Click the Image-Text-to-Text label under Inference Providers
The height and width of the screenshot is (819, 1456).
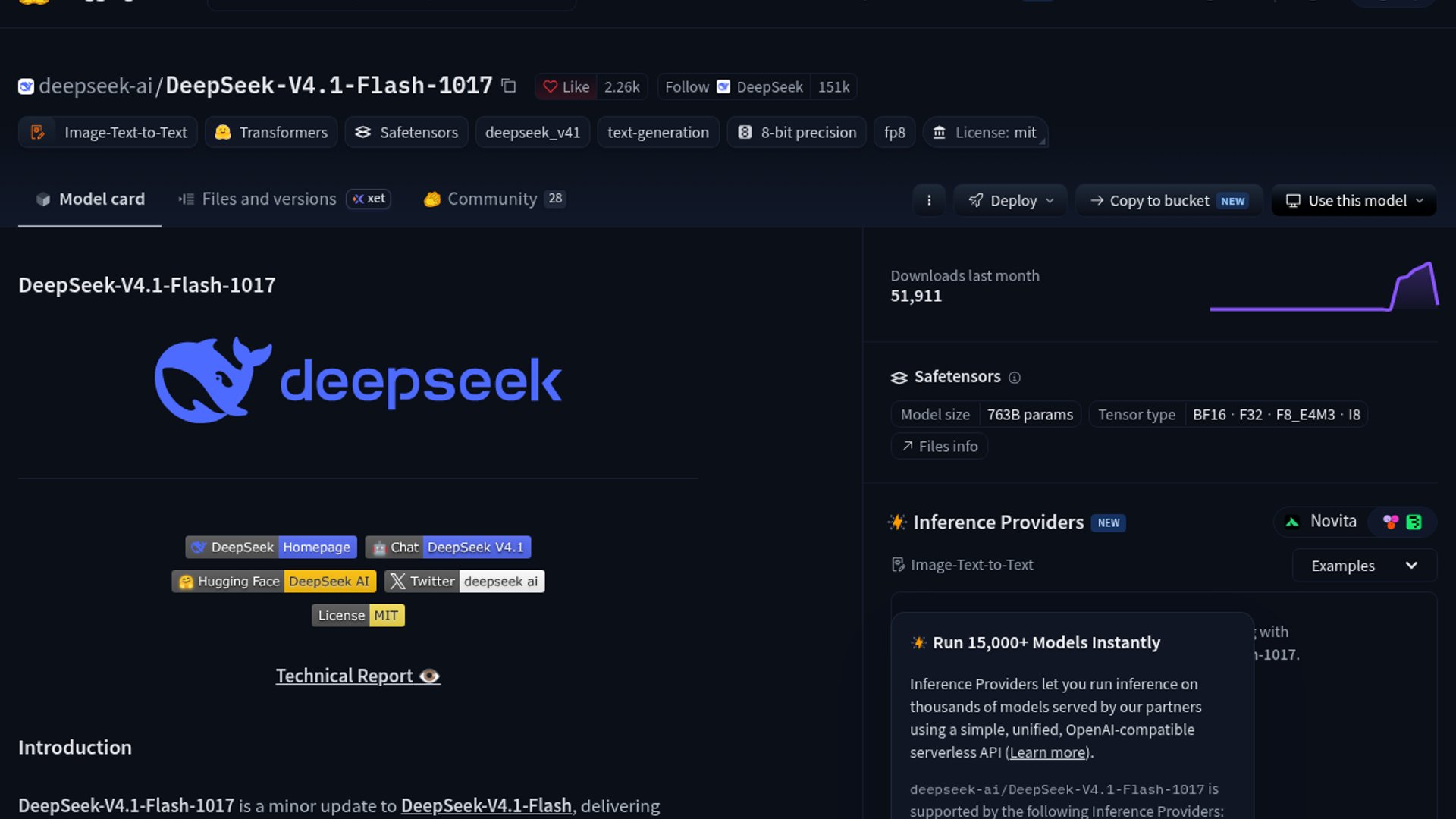[x=962, y=565]
